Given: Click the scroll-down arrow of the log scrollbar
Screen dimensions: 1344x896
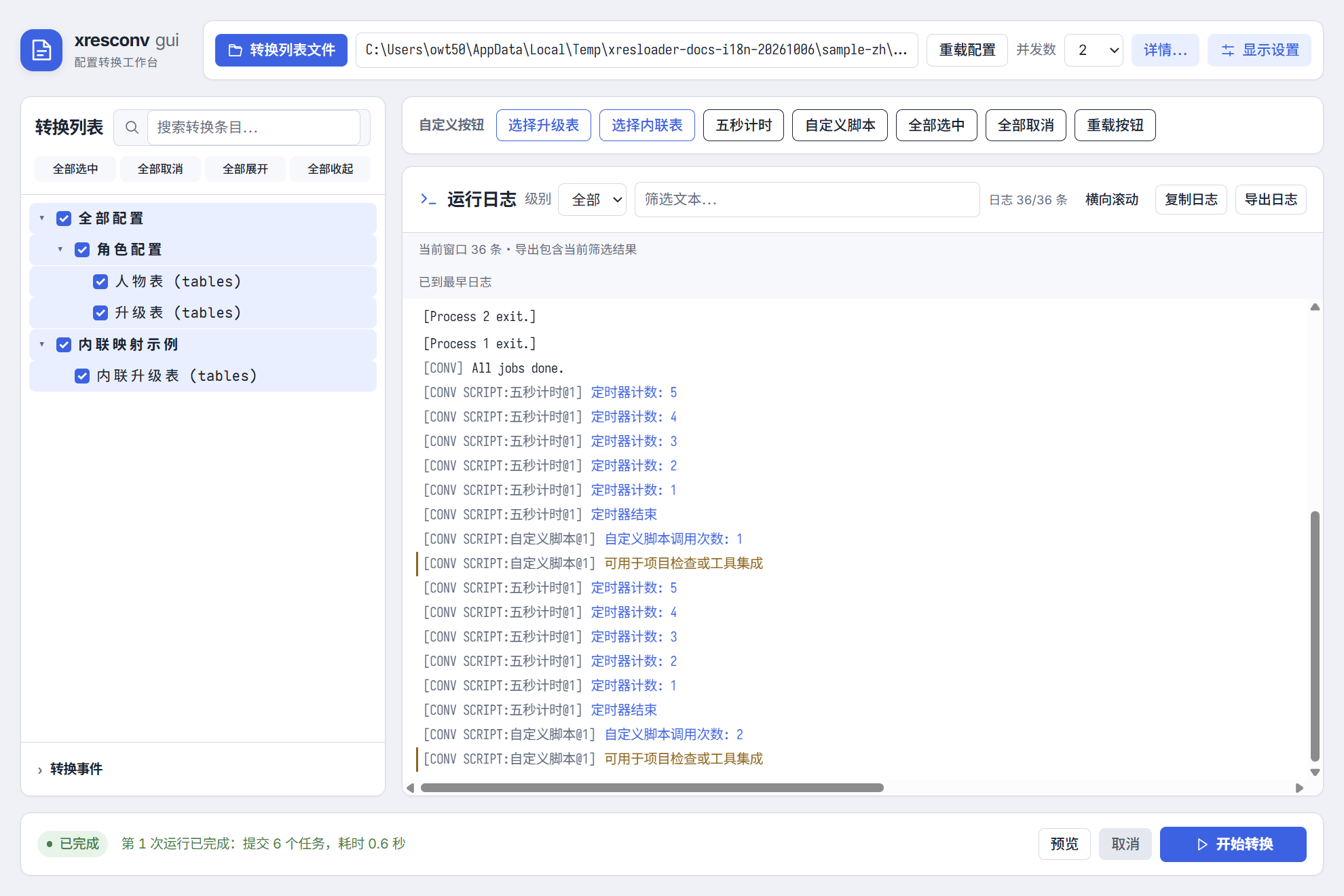Looking at the screenshot, I should click(x=1315, y=772).
